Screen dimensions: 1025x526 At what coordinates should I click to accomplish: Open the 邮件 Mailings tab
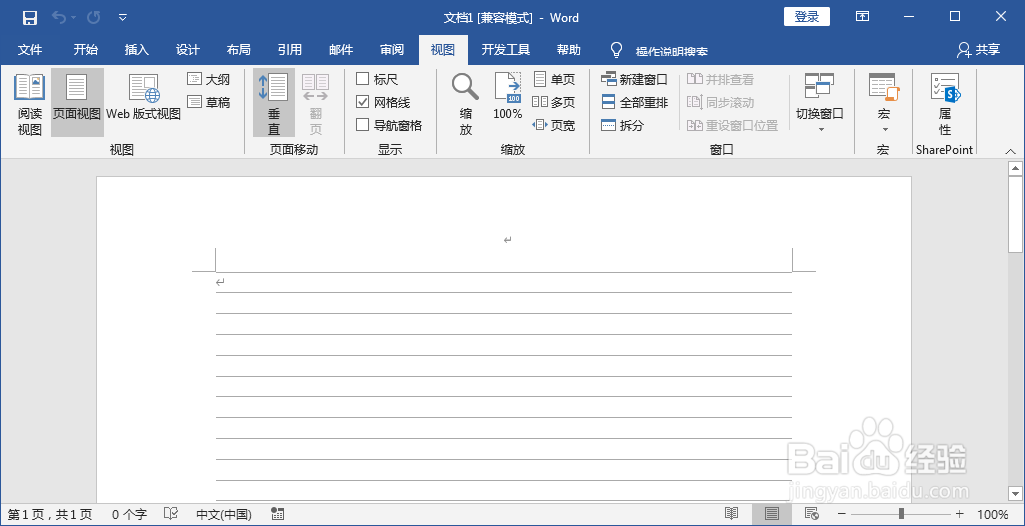[341, 50]
